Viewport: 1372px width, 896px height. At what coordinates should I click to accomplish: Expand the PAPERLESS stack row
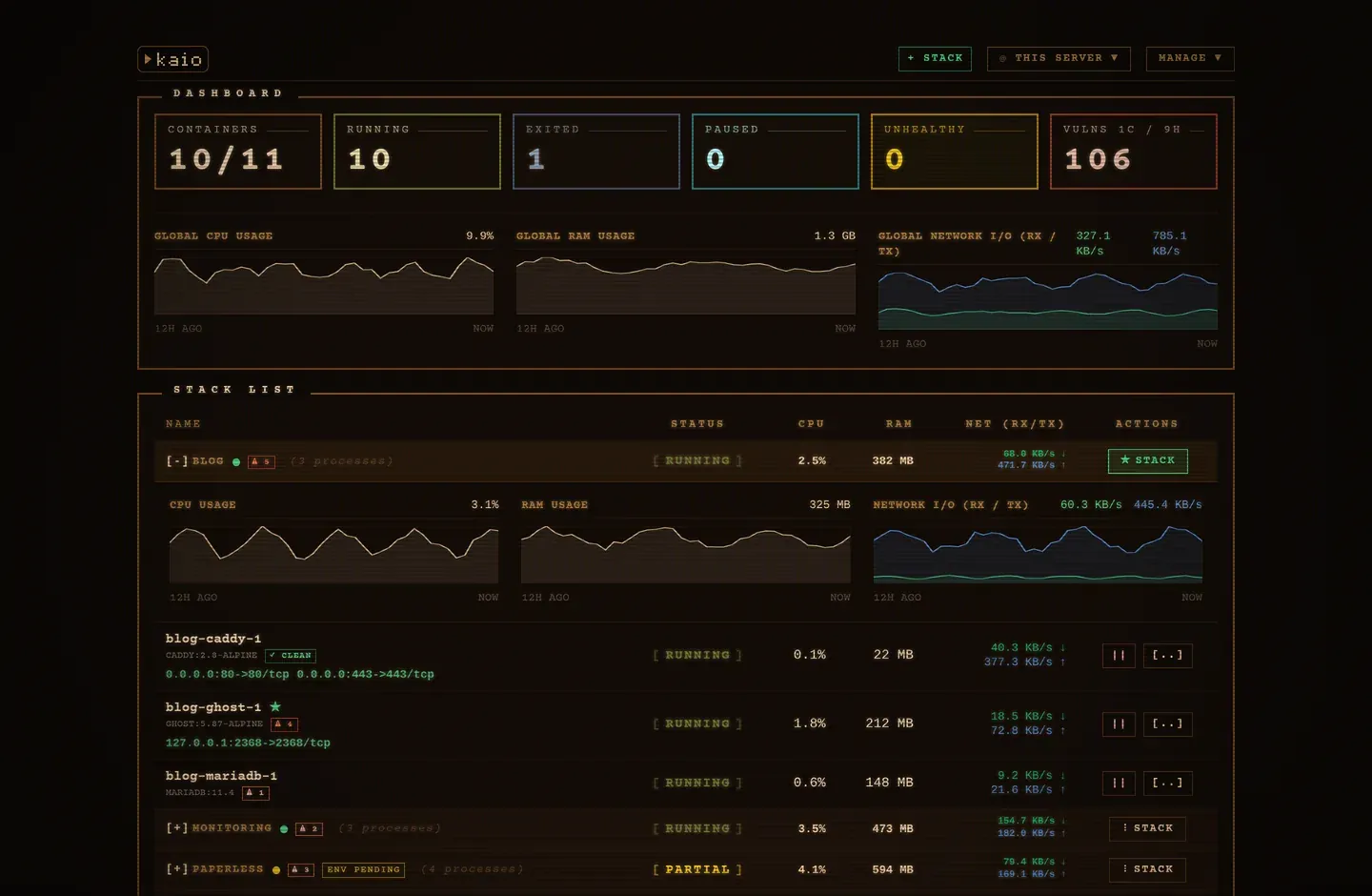click(x=176, y=869)
